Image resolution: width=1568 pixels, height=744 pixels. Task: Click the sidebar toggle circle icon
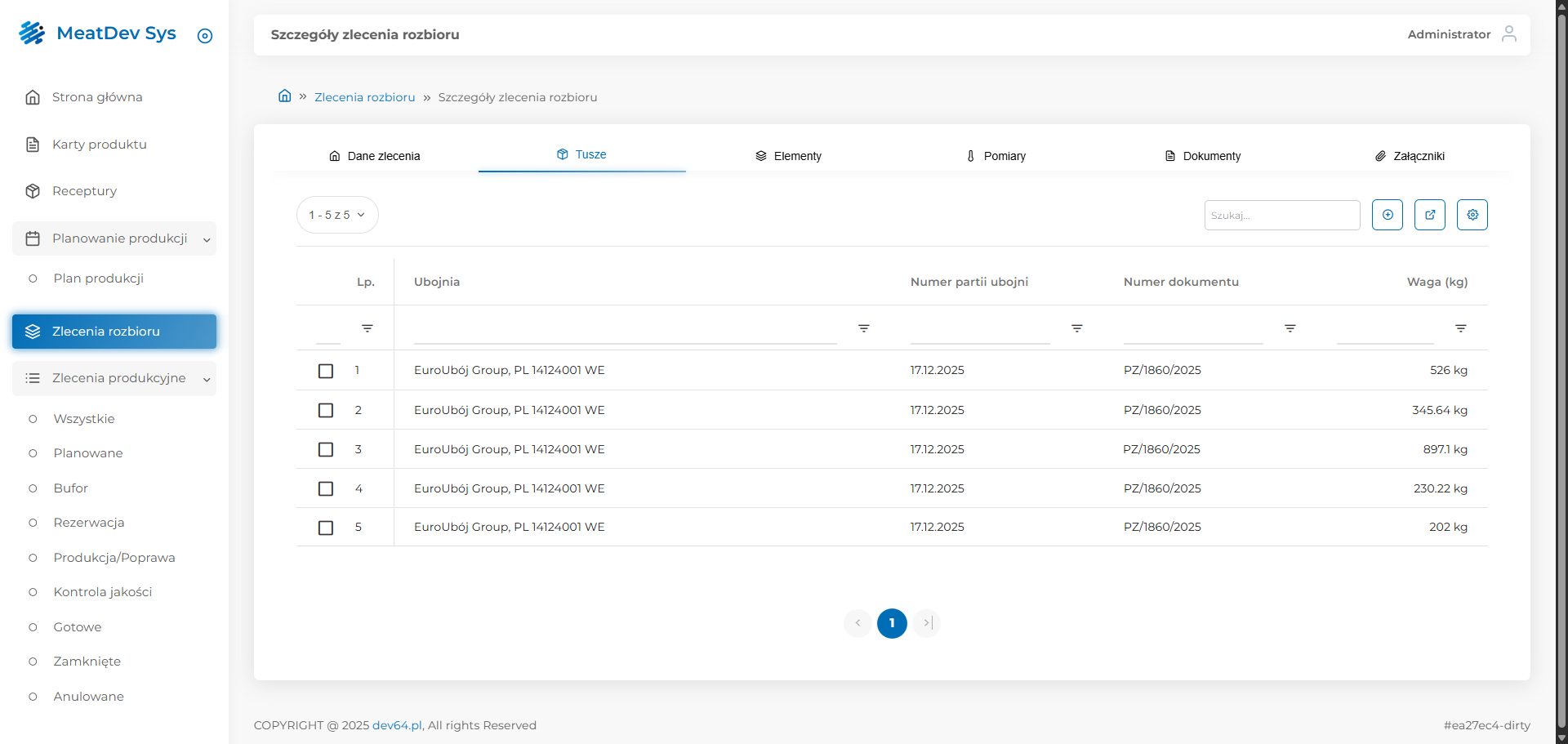tap(205, 36)
